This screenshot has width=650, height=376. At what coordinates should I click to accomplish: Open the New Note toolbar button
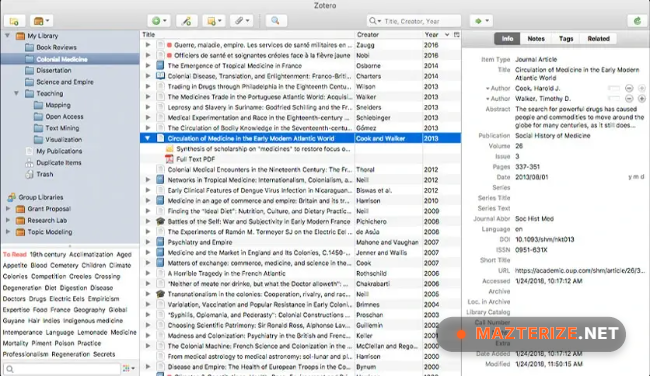(x=214, y=21)
